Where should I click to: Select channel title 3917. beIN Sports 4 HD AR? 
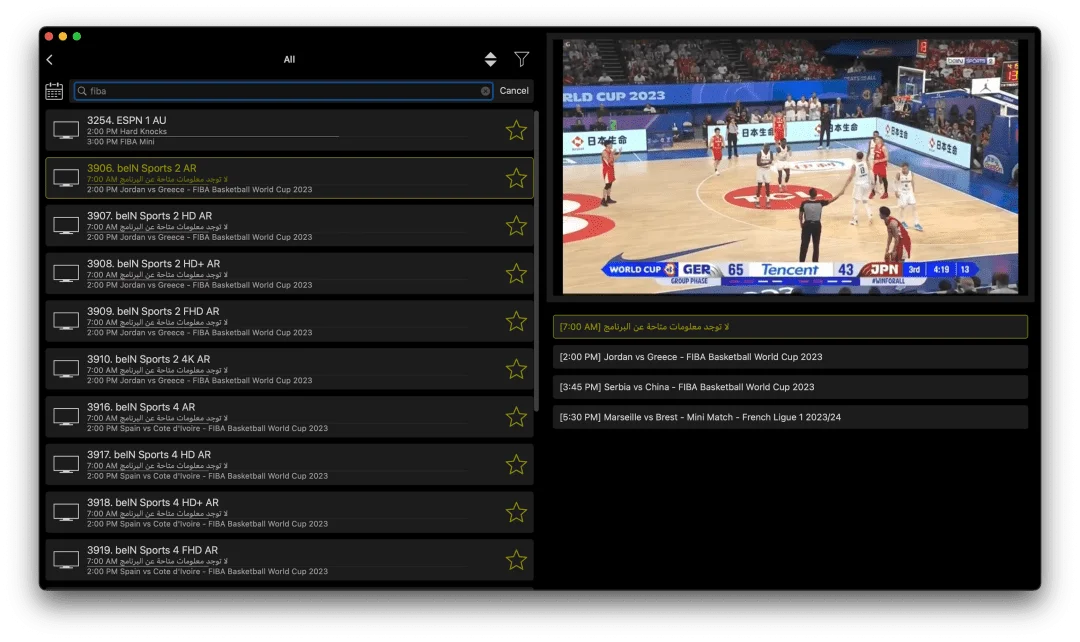[149, 455]
